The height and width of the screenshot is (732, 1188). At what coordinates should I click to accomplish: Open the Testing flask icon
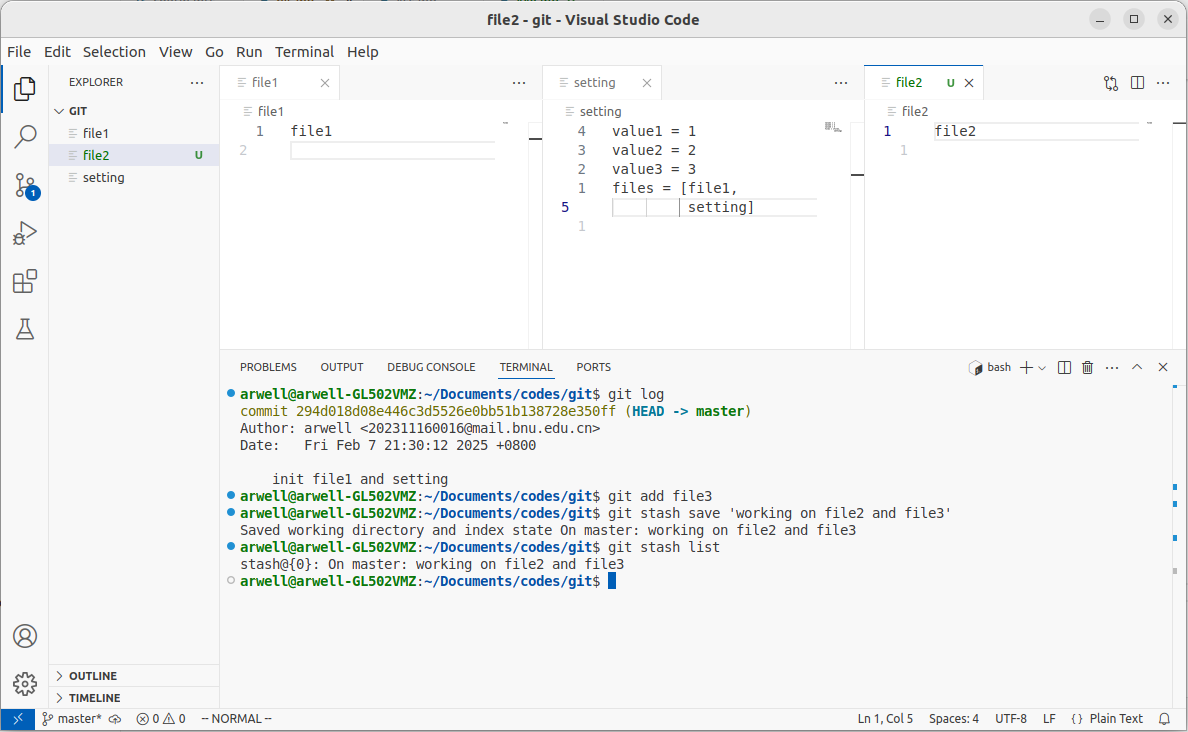pyautogui.click(x=25, y=329)
